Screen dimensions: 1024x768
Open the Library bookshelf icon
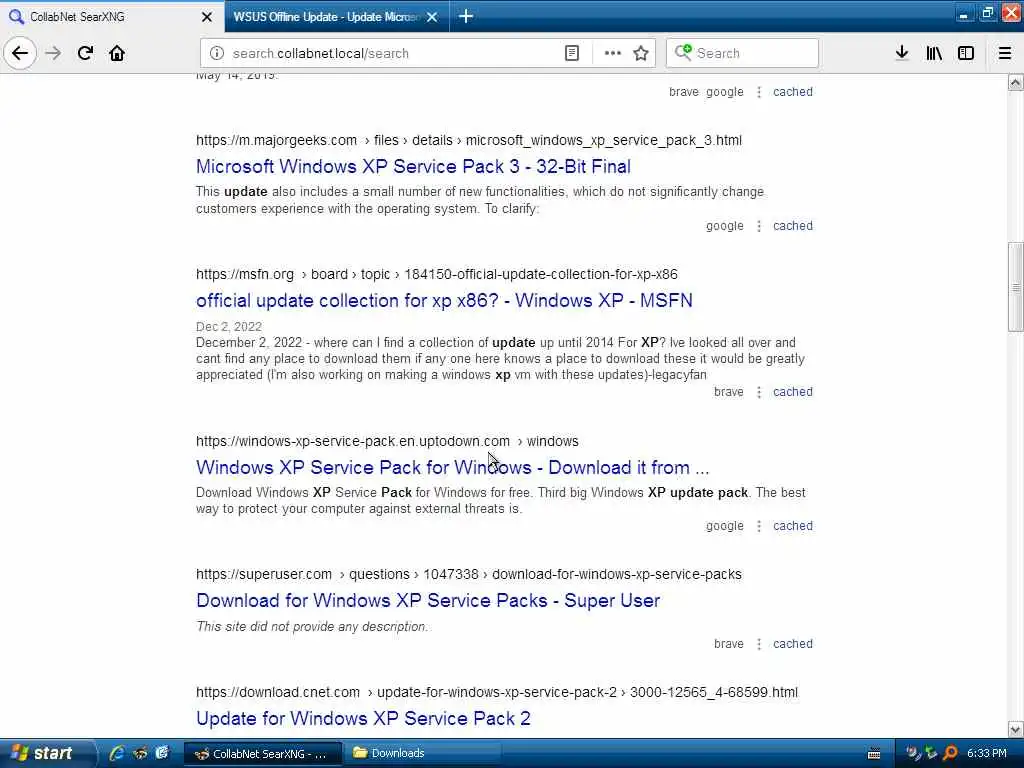934,53
